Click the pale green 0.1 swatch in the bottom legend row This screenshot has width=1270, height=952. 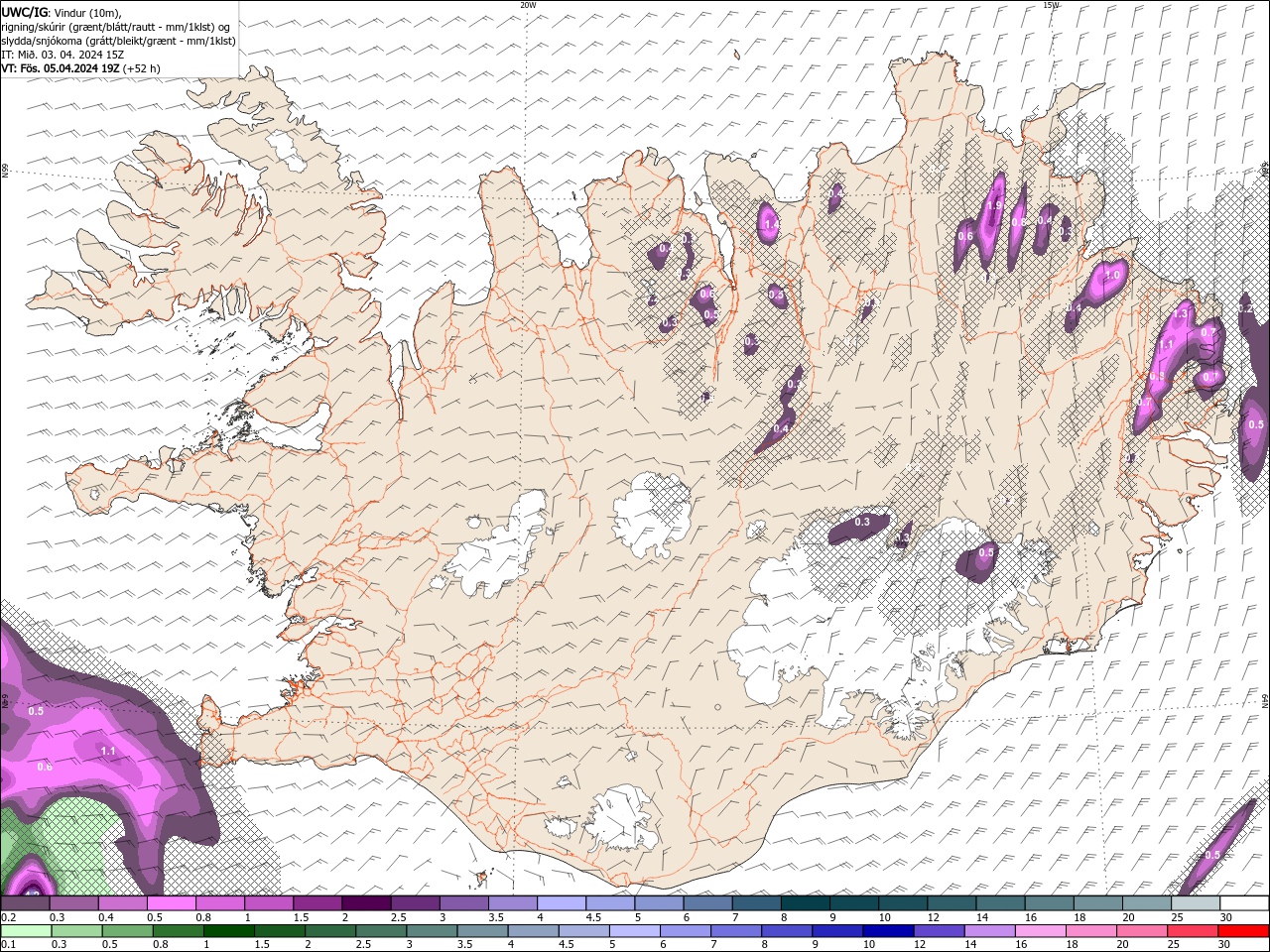click(26, 931)
